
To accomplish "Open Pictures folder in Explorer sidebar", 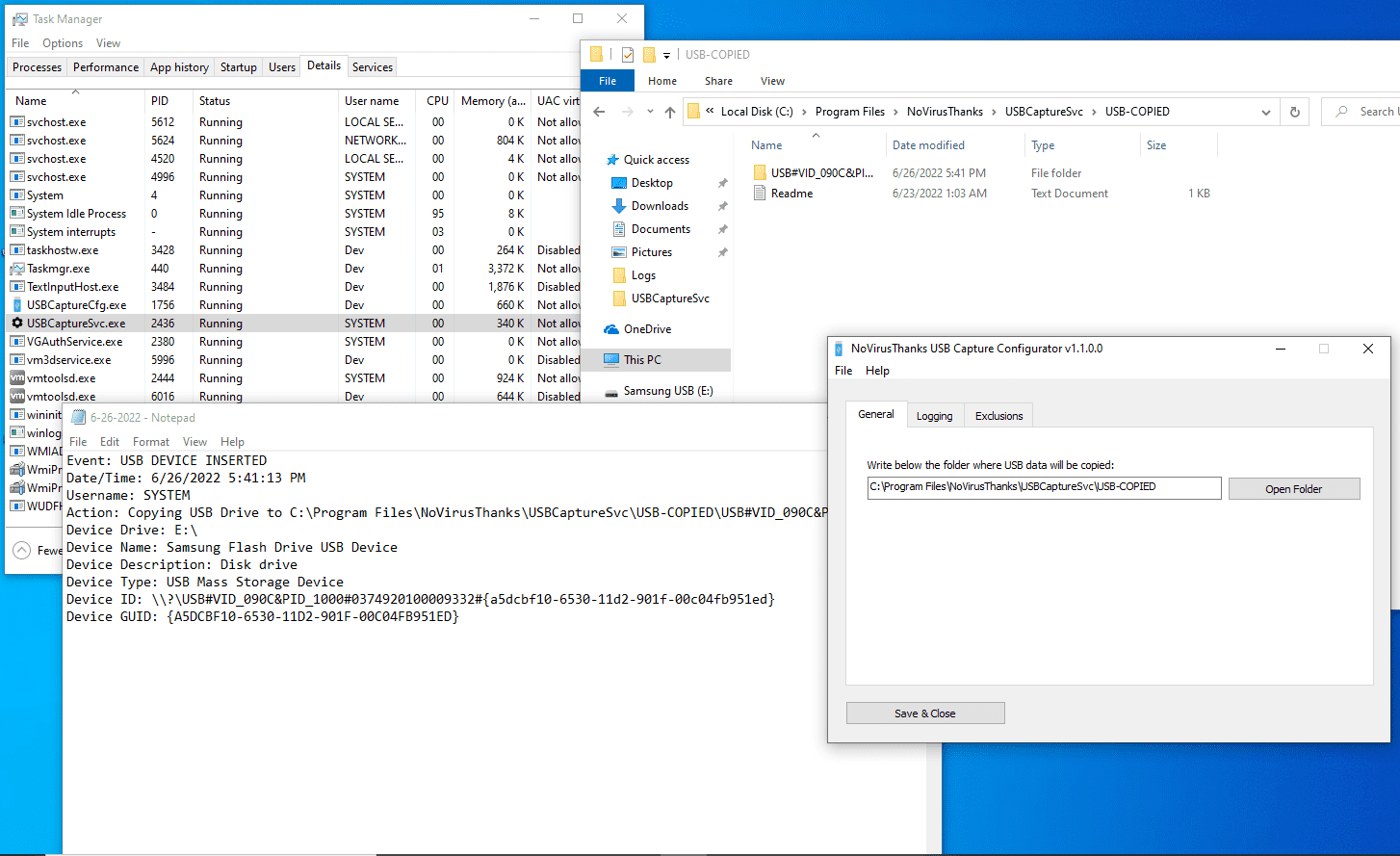I will click(x=652, y=252).
